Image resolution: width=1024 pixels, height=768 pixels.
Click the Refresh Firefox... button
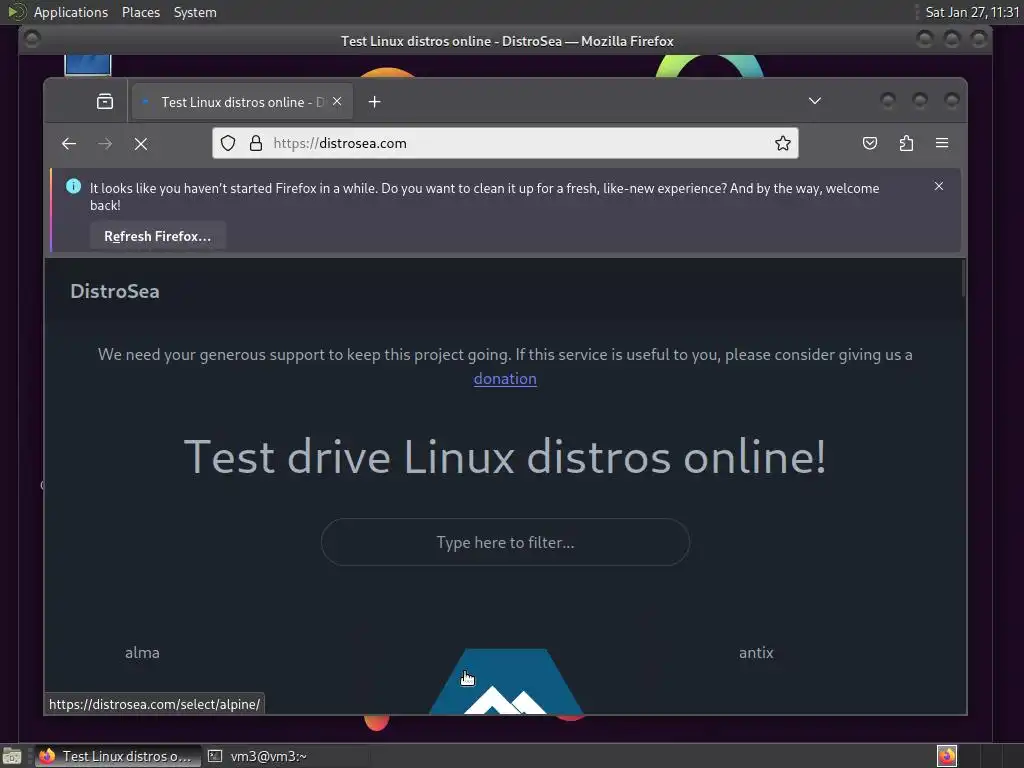tap(157, 236)
